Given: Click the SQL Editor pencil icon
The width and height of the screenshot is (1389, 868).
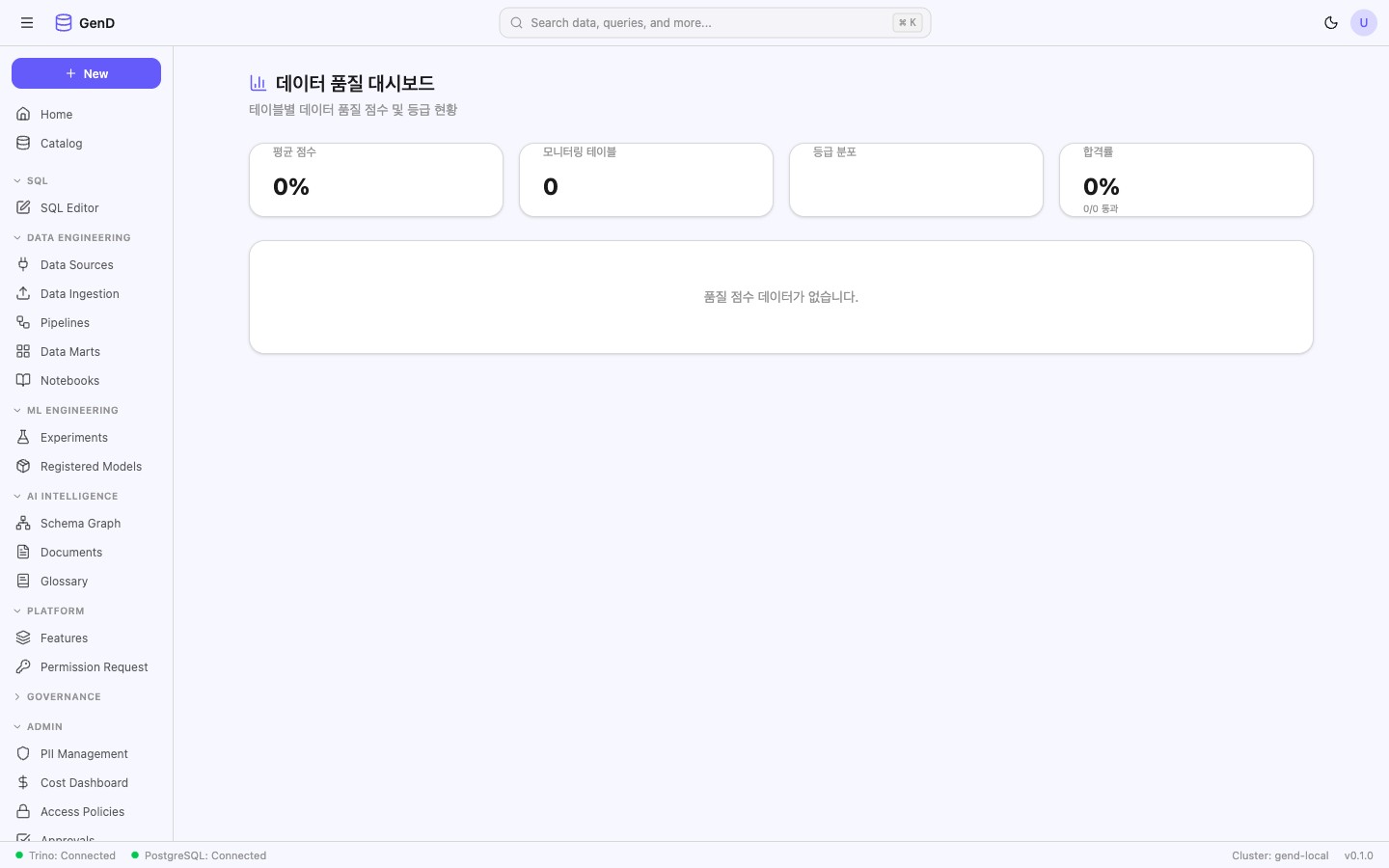Looking at the screenshot, I should pyautogui.click(x=23, y=207).
